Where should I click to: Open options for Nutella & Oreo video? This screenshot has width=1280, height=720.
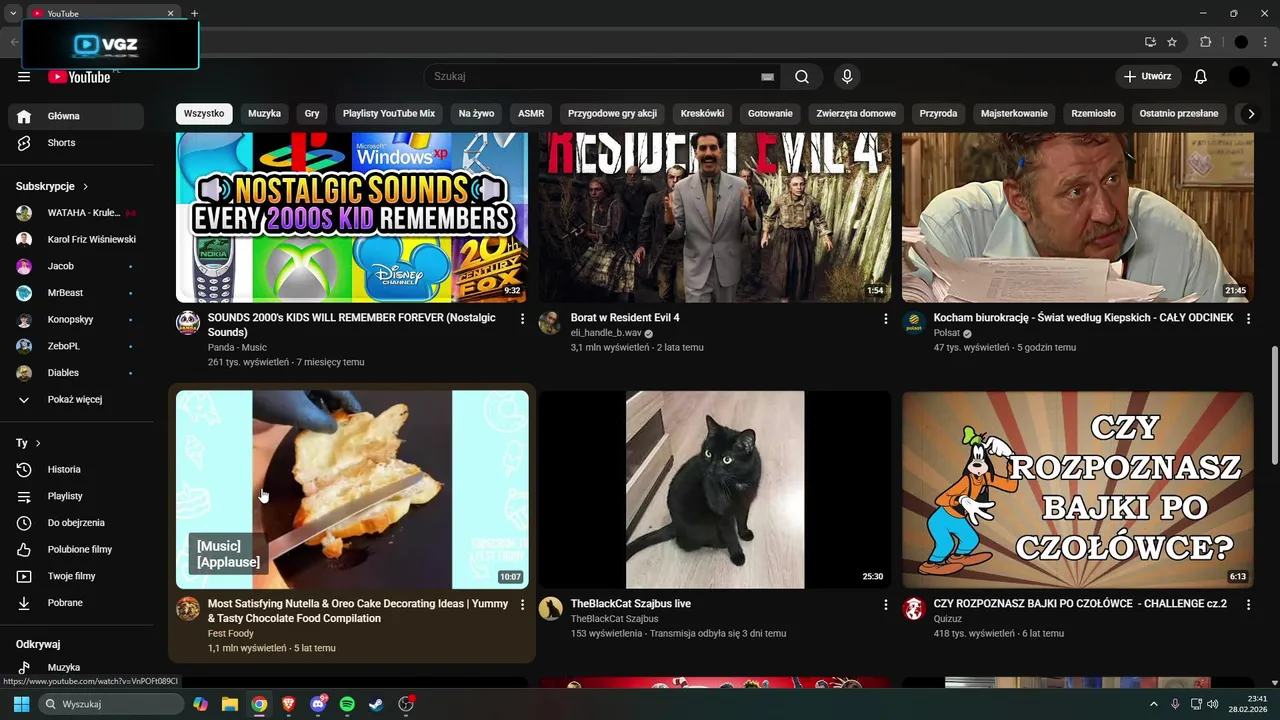522,604
